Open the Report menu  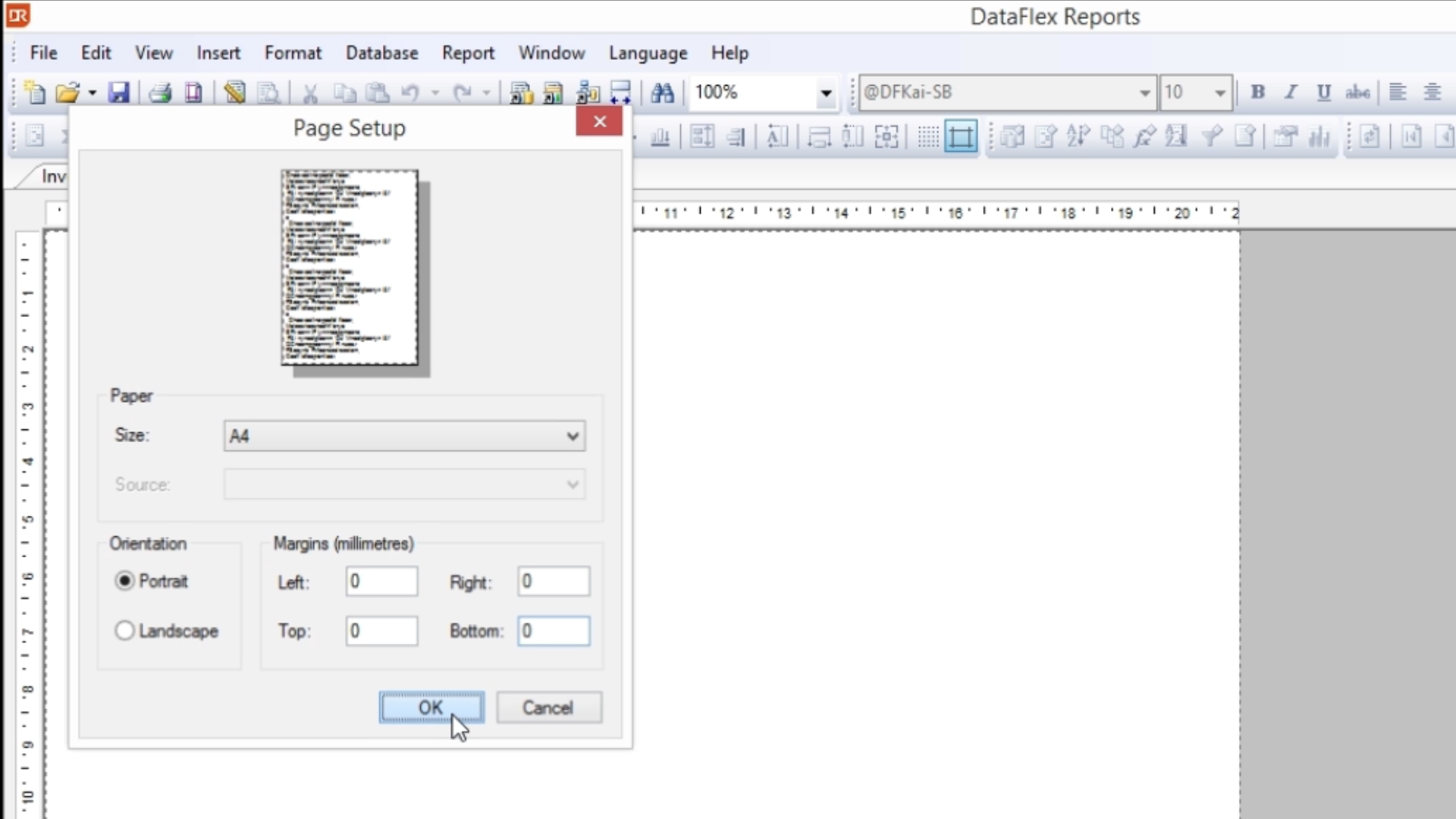coord(468,53)
